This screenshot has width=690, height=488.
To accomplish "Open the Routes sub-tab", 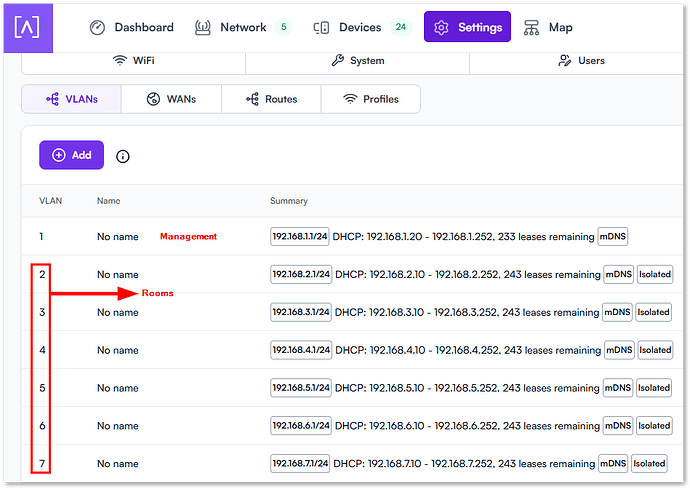I will tap(270, 99).
